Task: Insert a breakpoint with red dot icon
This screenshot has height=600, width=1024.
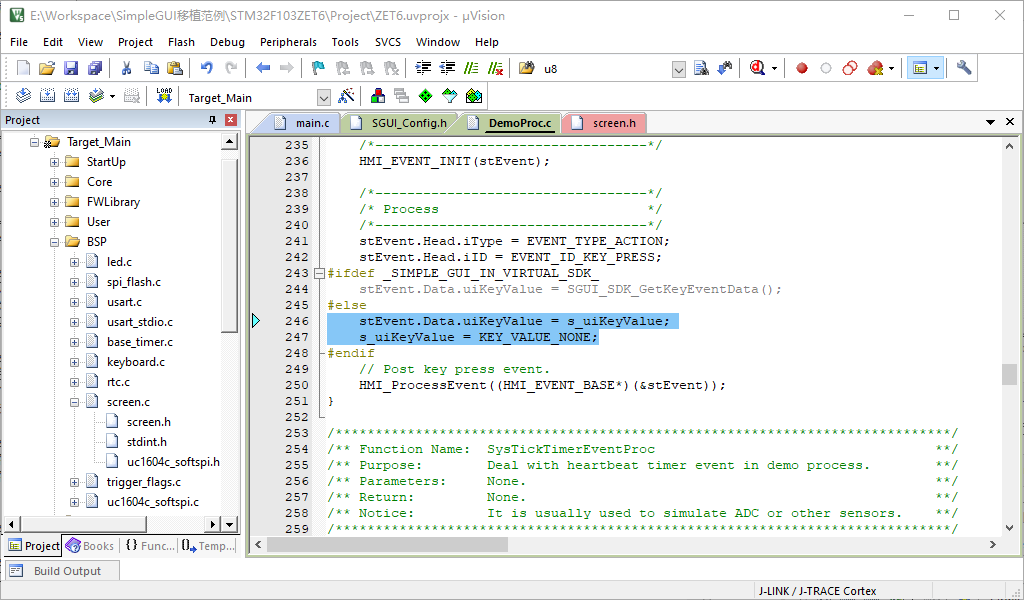Action: 802,68
